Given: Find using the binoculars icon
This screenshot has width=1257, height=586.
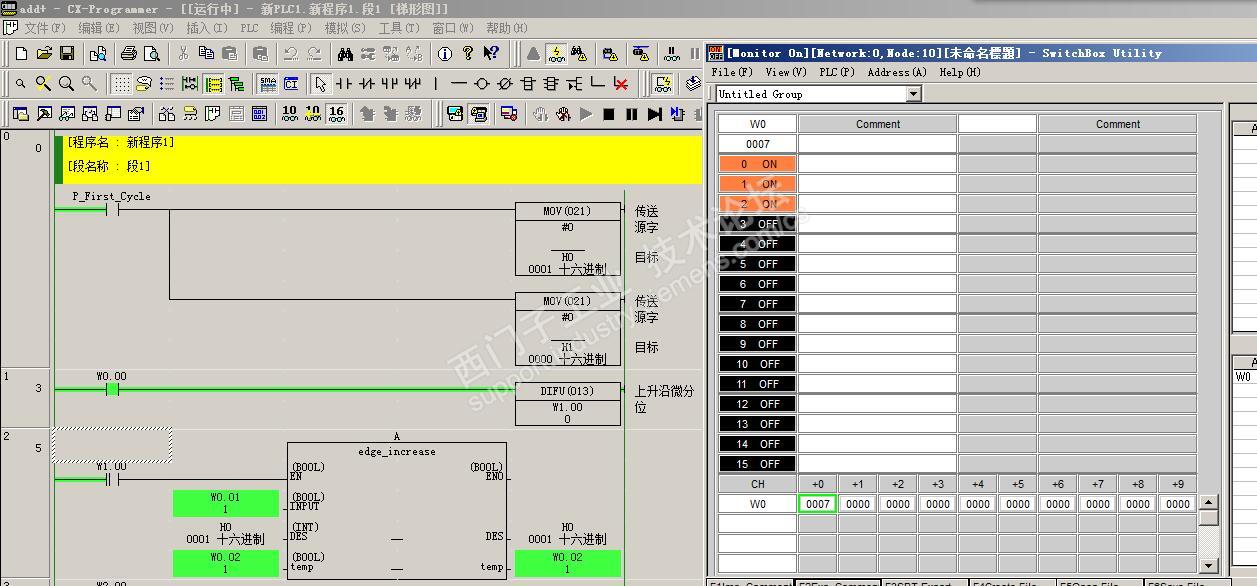Looking at the screenshot, I should tap(345, 53).
